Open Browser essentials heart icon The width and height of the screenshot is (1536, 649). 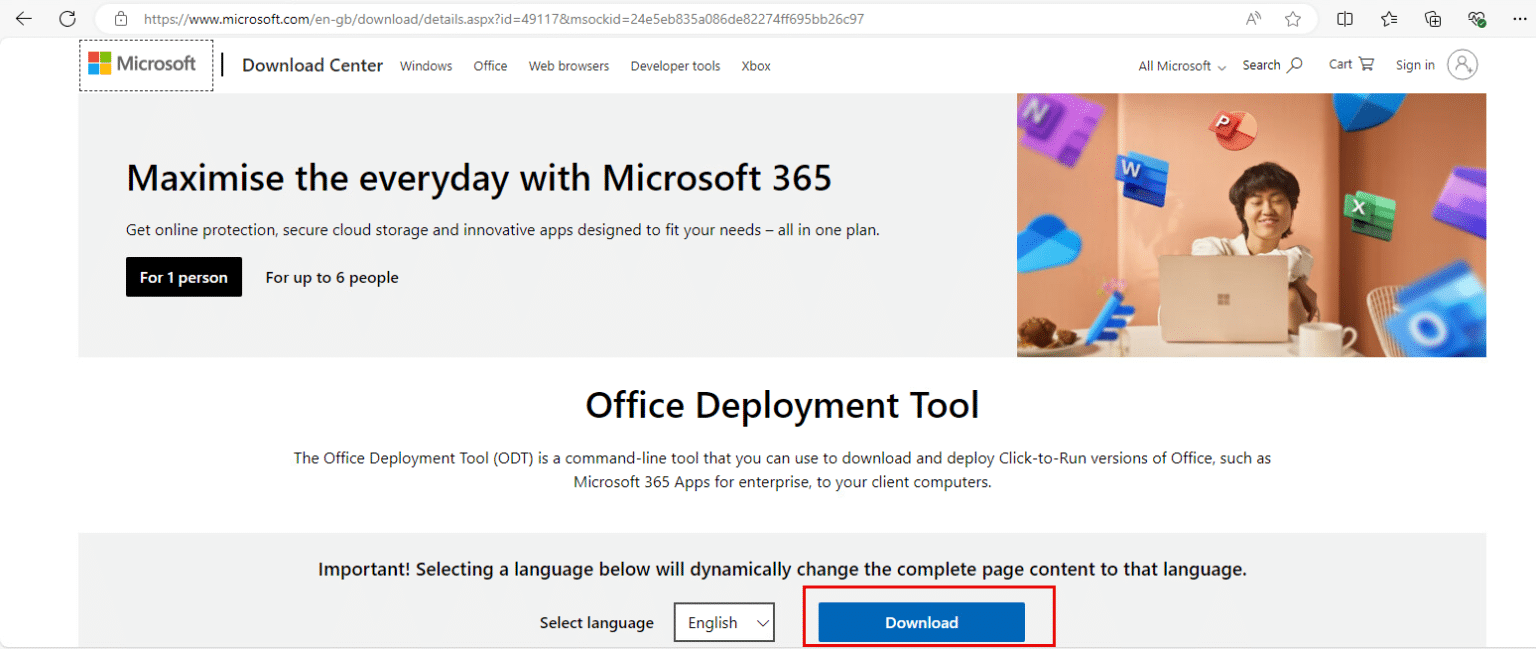click(1477, 19)
